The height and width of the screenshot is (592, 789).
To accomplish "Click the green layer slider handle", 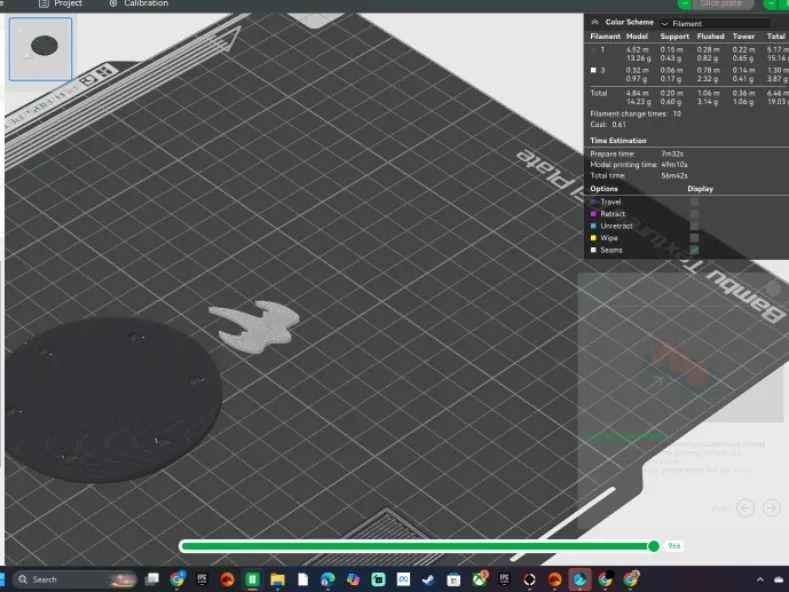I will pyautogui.click(x=654, y=546).
